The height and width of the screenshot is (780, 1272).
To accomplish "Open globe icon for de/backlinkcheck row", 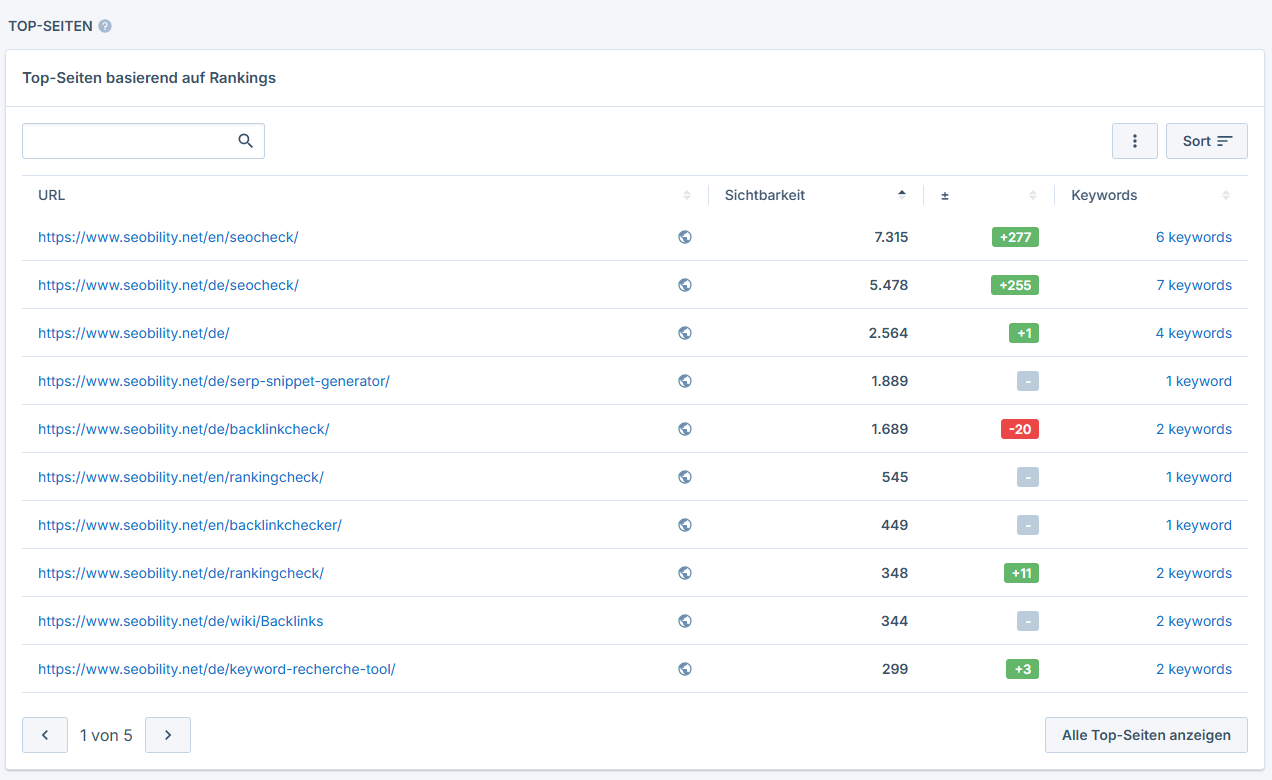I will tap(685, 429).
